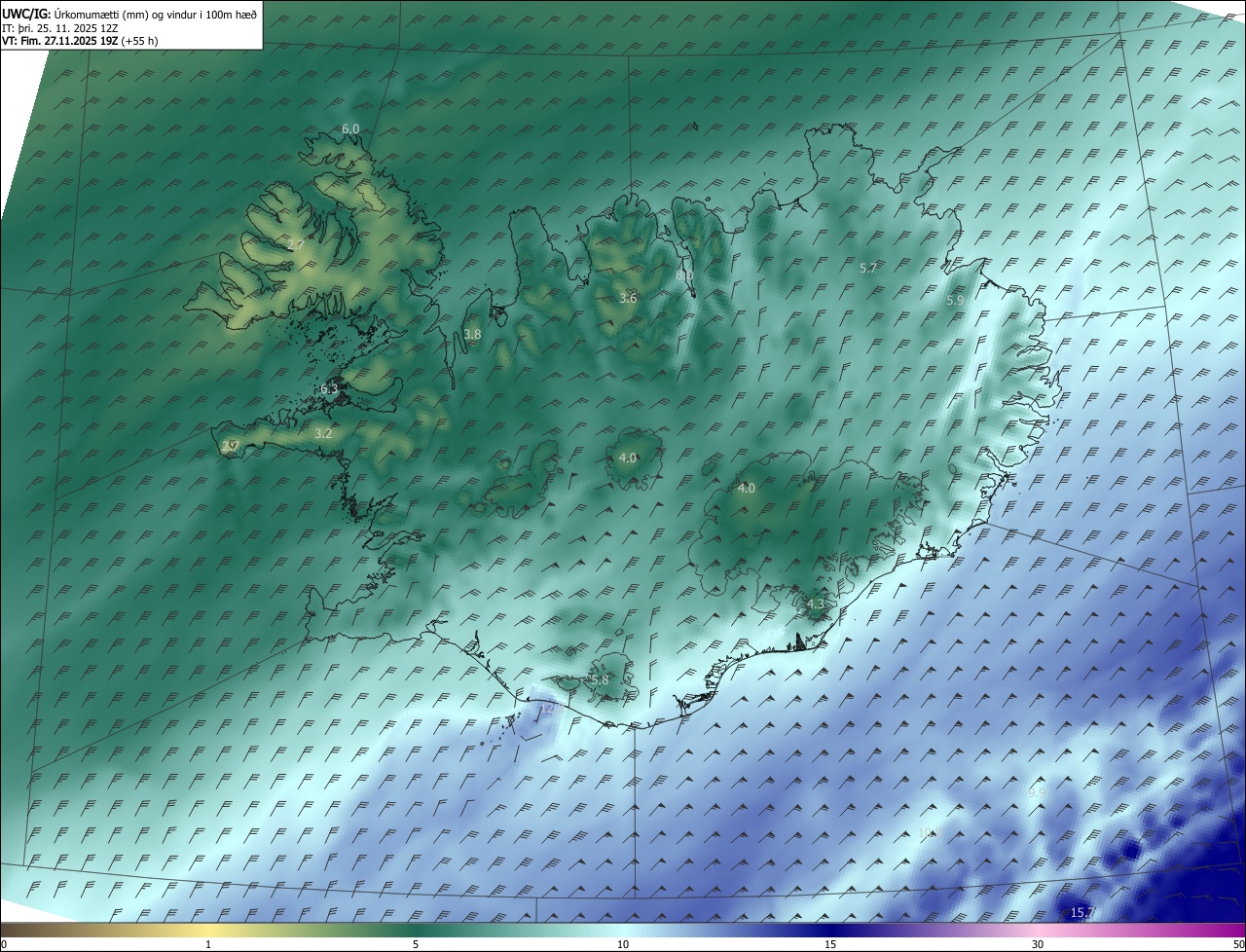Click the 5.8 value label

click(600, 679)
